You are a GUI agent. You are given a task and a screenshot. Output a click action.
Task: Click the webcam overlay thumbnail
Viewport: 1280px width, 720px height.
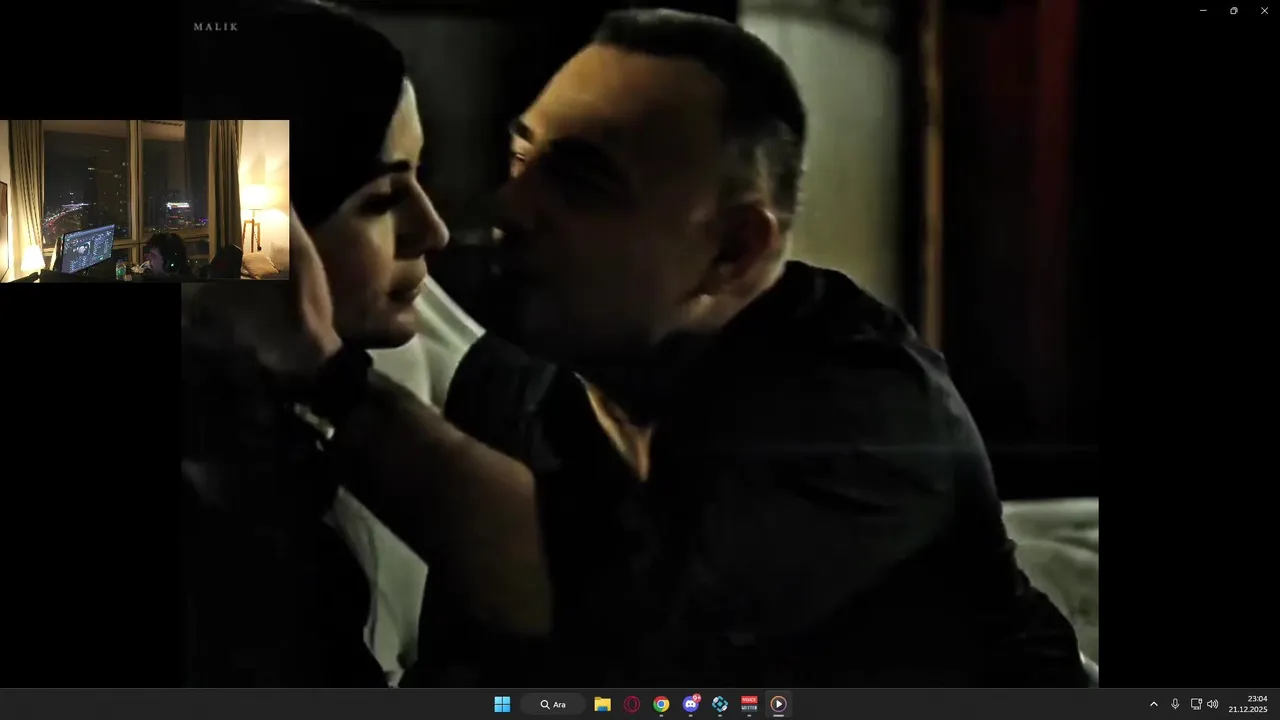145,201
